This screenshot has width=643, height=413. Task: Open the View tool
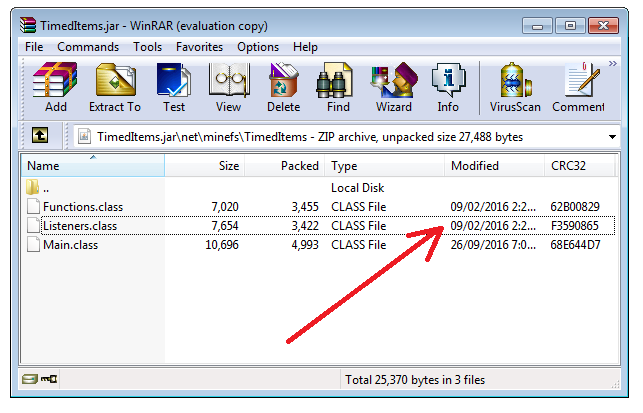228,87
